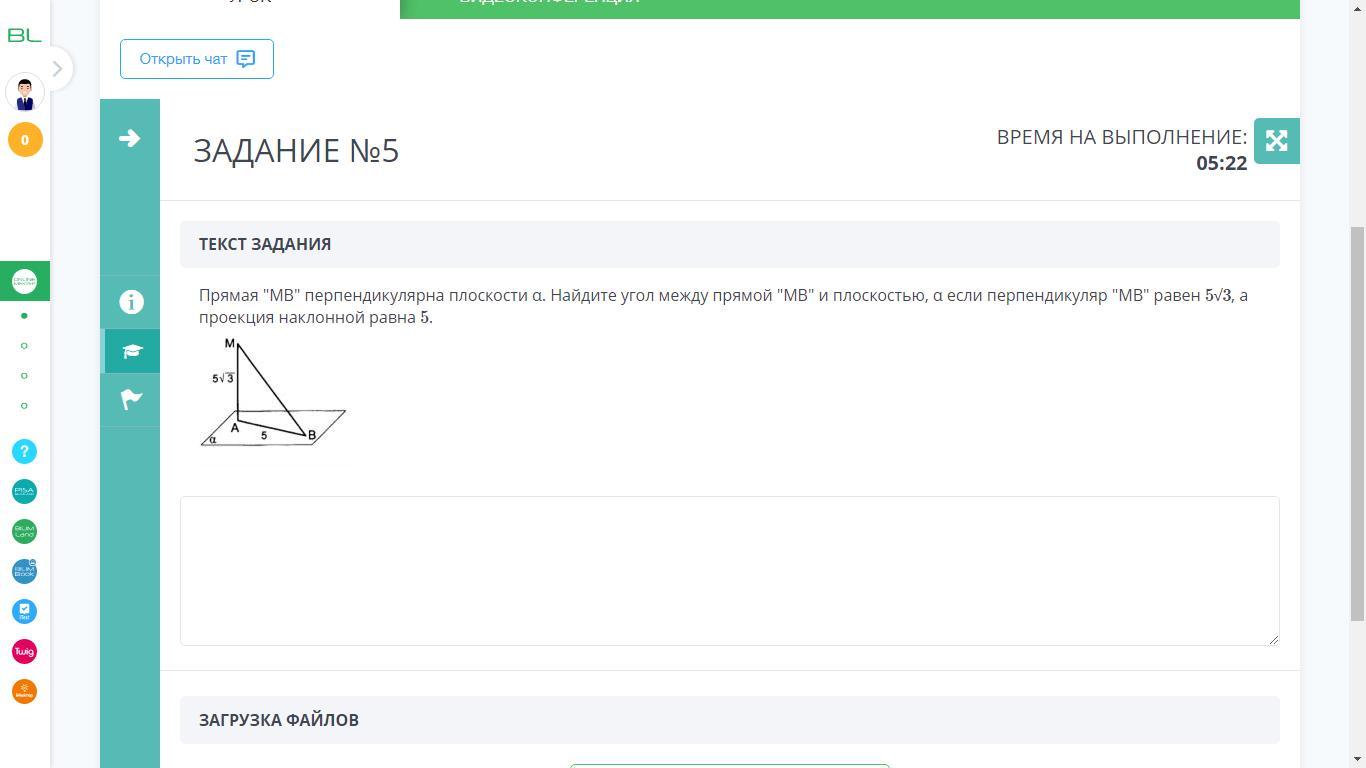Click the ВРЕМЯ НА ВЫПОЛНЕНИЕ label

tap(1122, 137)
